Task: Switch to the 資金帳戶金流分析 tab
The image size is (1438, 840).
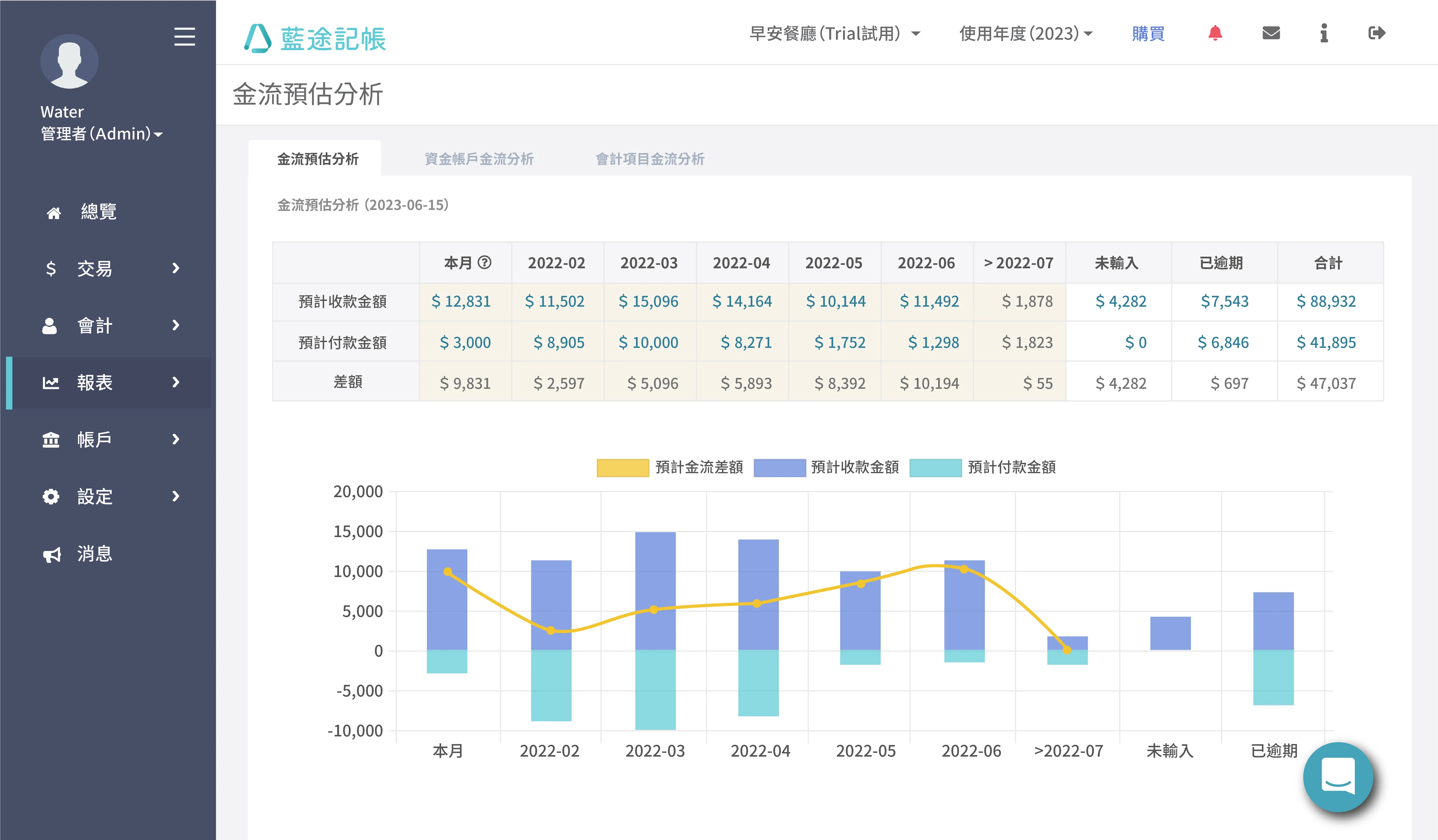Action: click(479, 159)
